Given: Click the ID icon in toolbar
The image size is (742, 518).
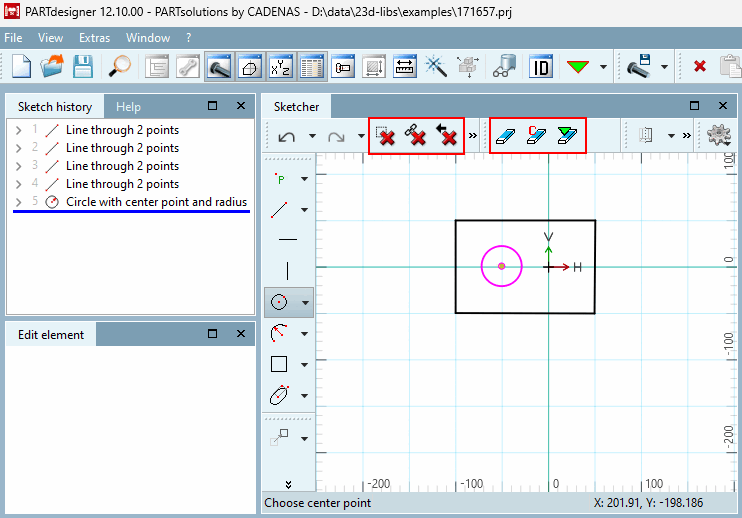Looking at the screenshot, I should (541, 66).
